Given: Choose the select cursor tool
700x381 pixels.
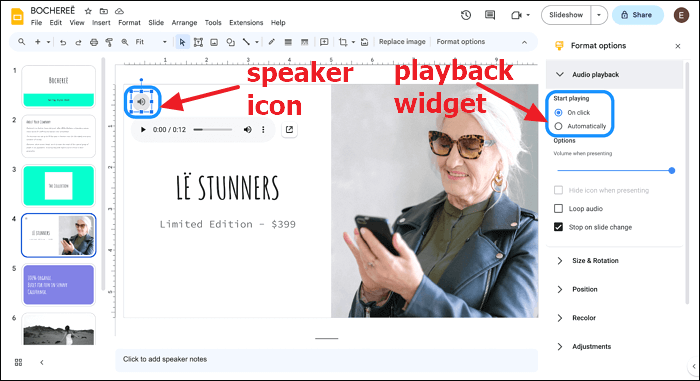Looking at the screenshot, I should (182, 42).
